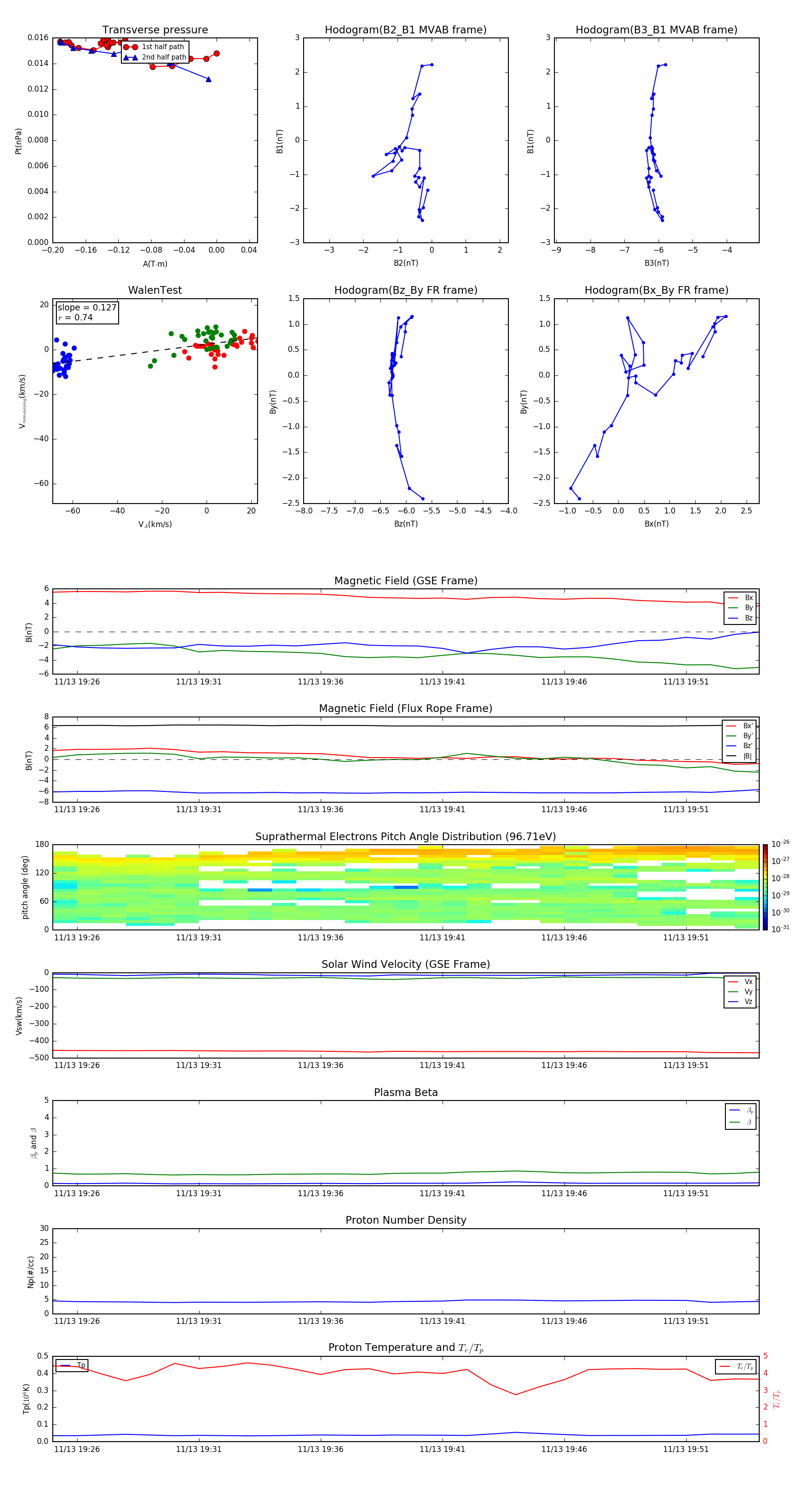Click the "Suprathermal Electrons Pitch Angle Distribution" title
The width and height of the screenshot is (812, 1489).
pos(406,837)
